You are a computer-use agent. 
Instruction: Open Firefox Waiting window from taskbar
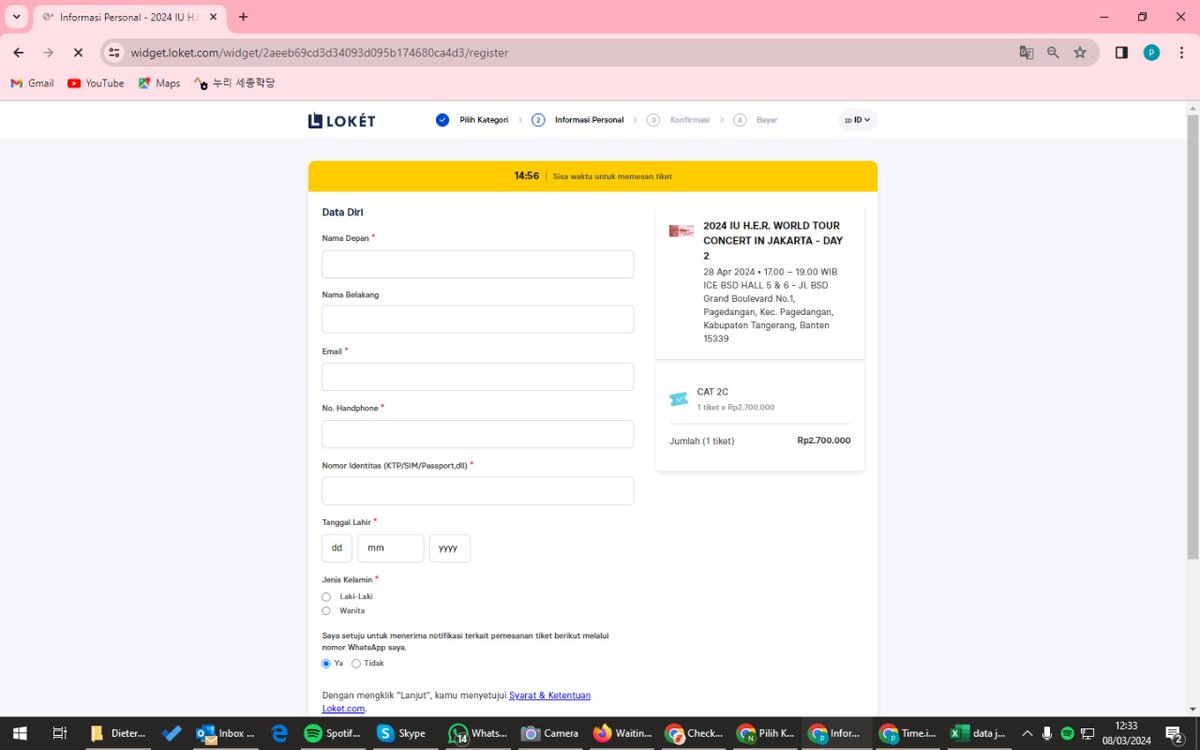(x=622, y=733)
